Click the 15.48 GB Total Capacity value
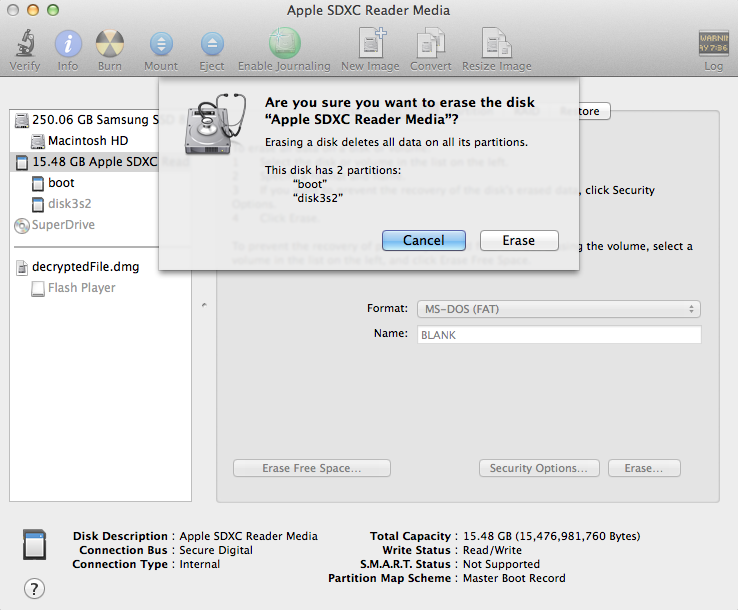Image resolution: width=738 pixels, height=610 pixels. 552,536
